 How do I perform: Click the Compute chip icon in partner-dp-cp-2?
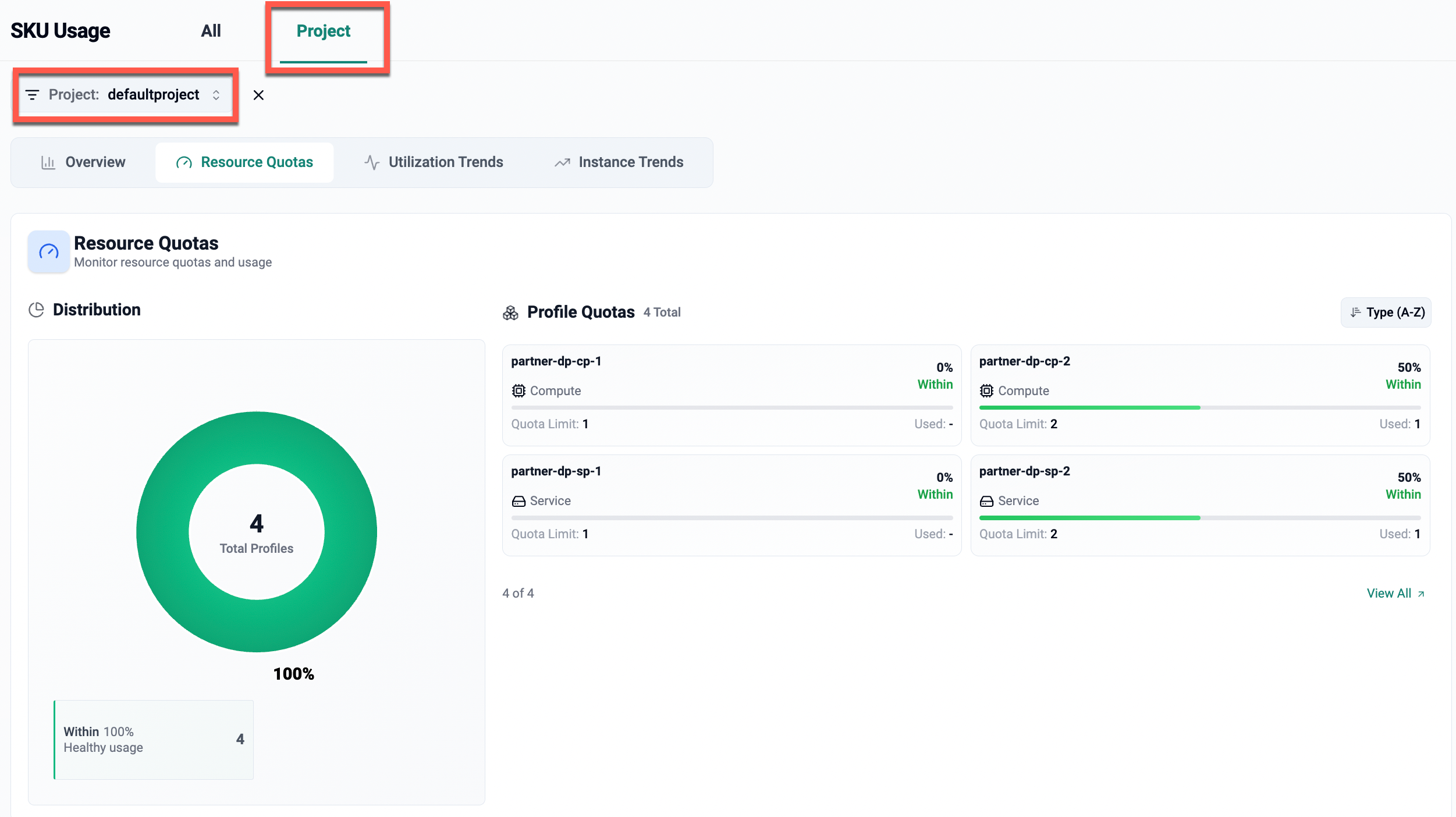pyautogui.click(x=986, y=390)
